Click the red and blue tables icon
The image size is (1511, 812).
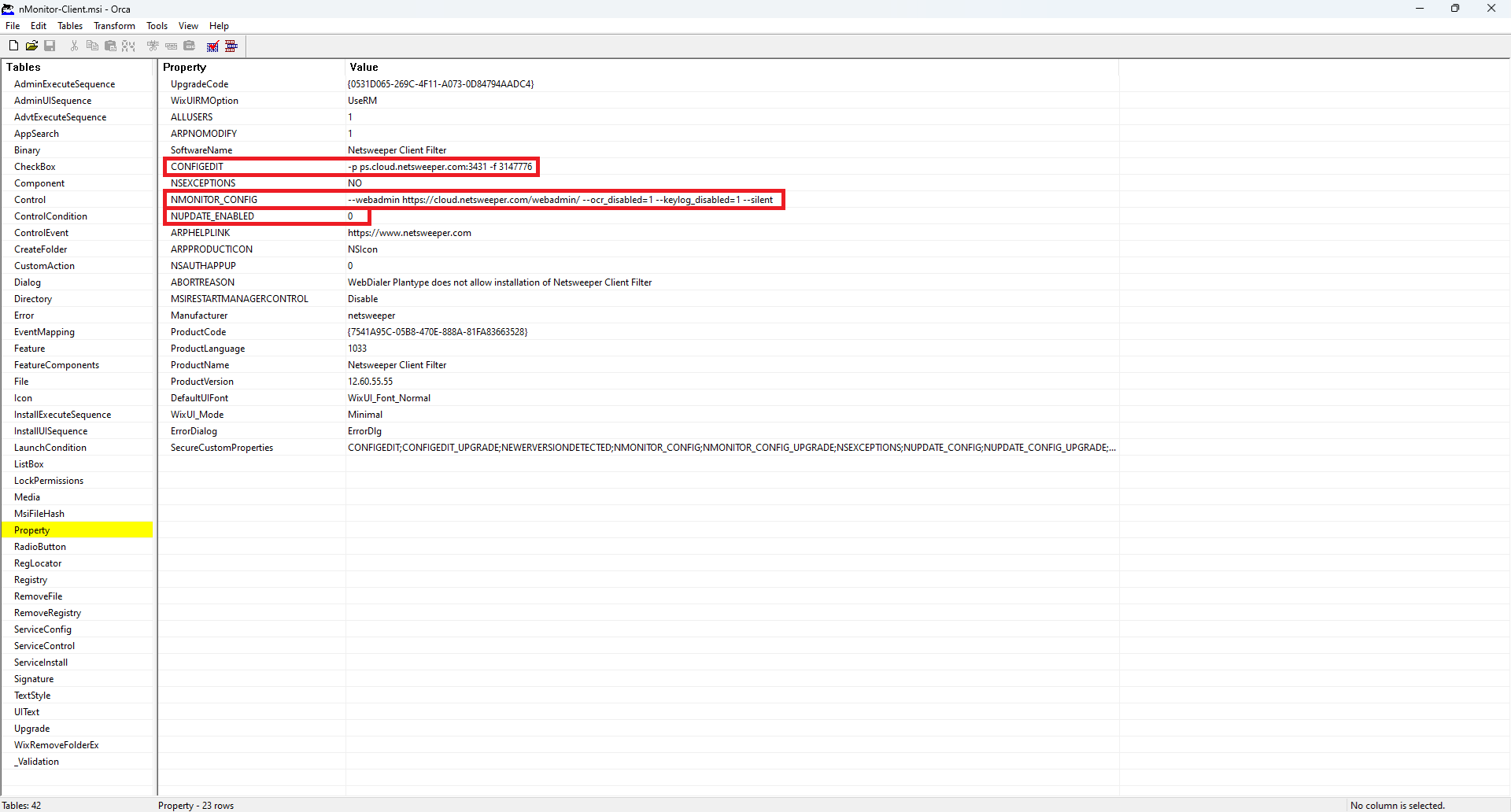click(x=231, y=46)
